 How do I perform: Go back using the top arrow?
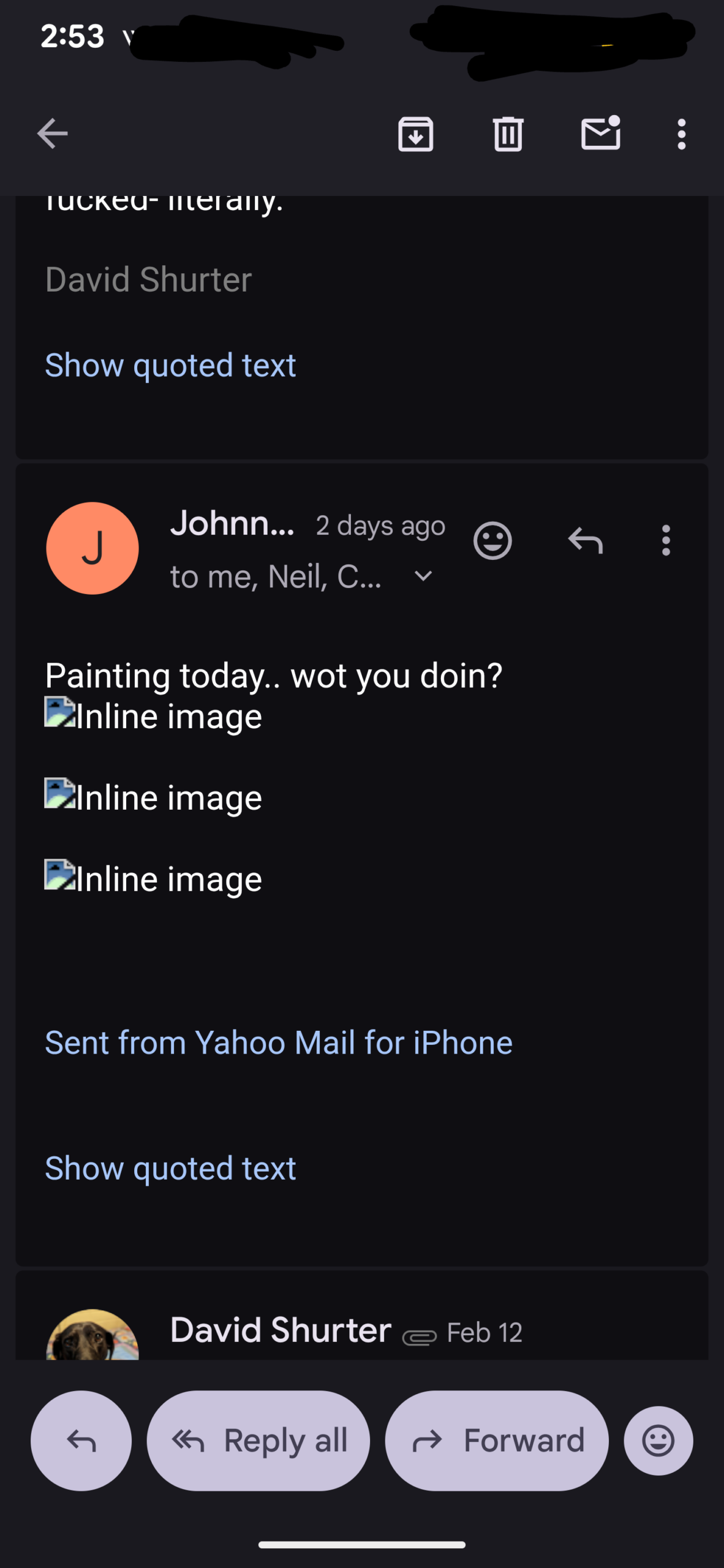52,134
